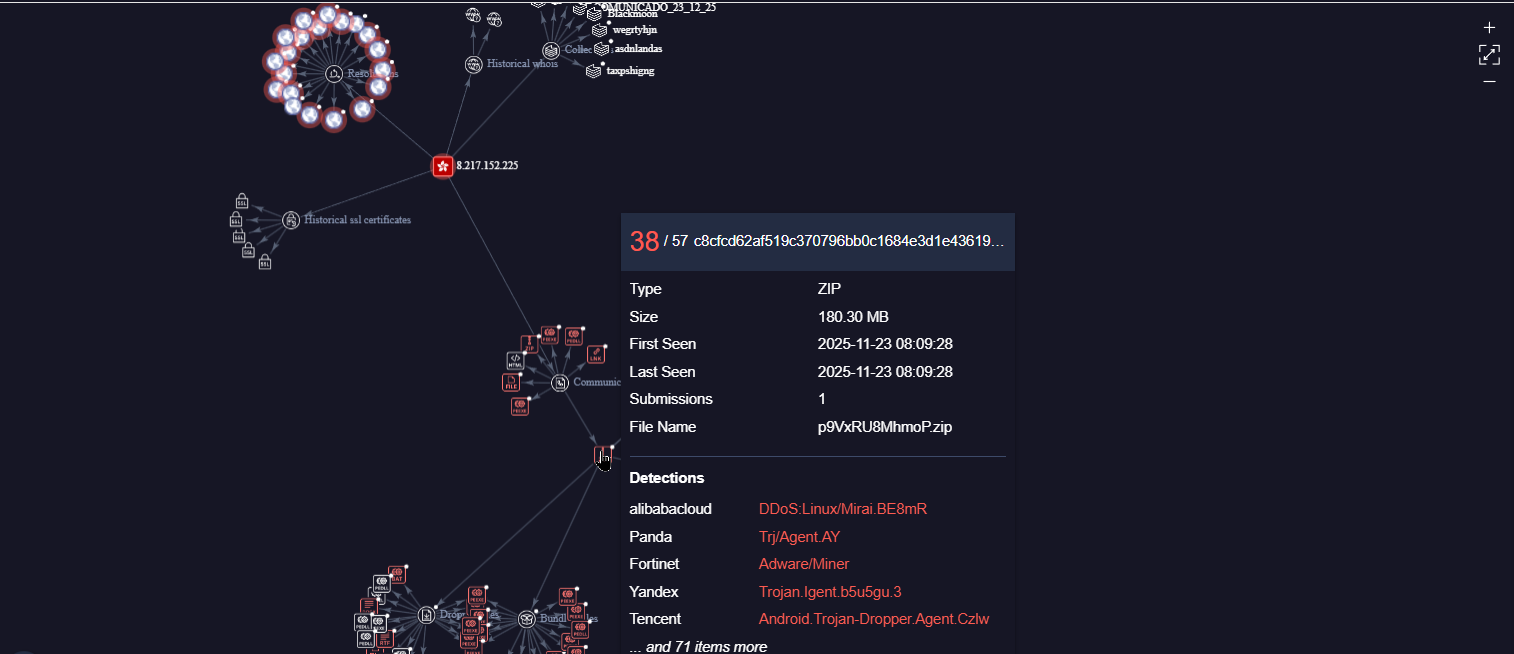Screen dimensions: 1514x654
Task: Click the c8cfcd62af519c37 file hash
Action: click(849, 242)
